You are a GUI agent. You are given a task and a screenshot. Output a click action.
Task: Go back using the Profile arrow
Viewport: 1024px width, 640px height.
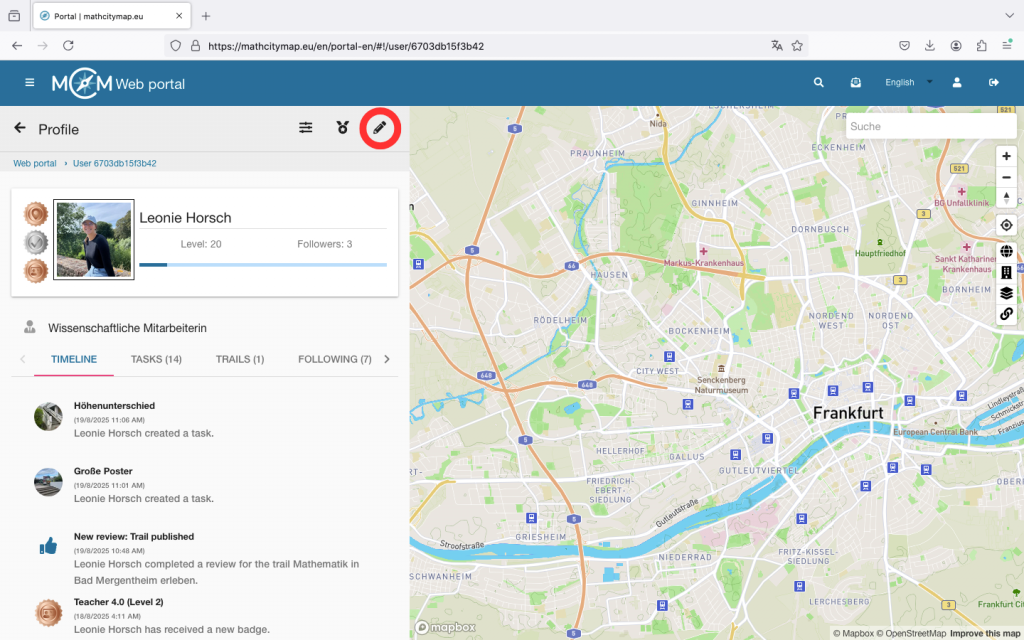[x=20, y=128]
